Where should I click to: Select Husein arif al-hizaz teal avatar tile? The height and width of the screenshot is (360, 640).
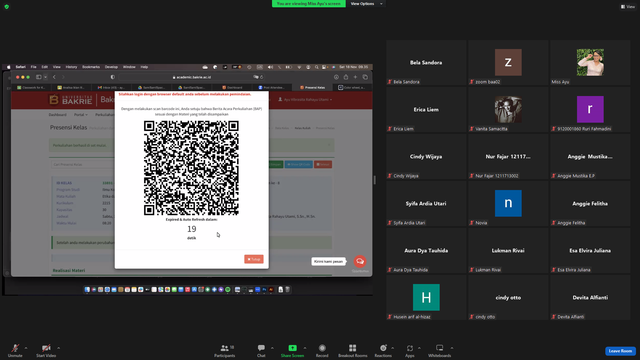(426, 298)
